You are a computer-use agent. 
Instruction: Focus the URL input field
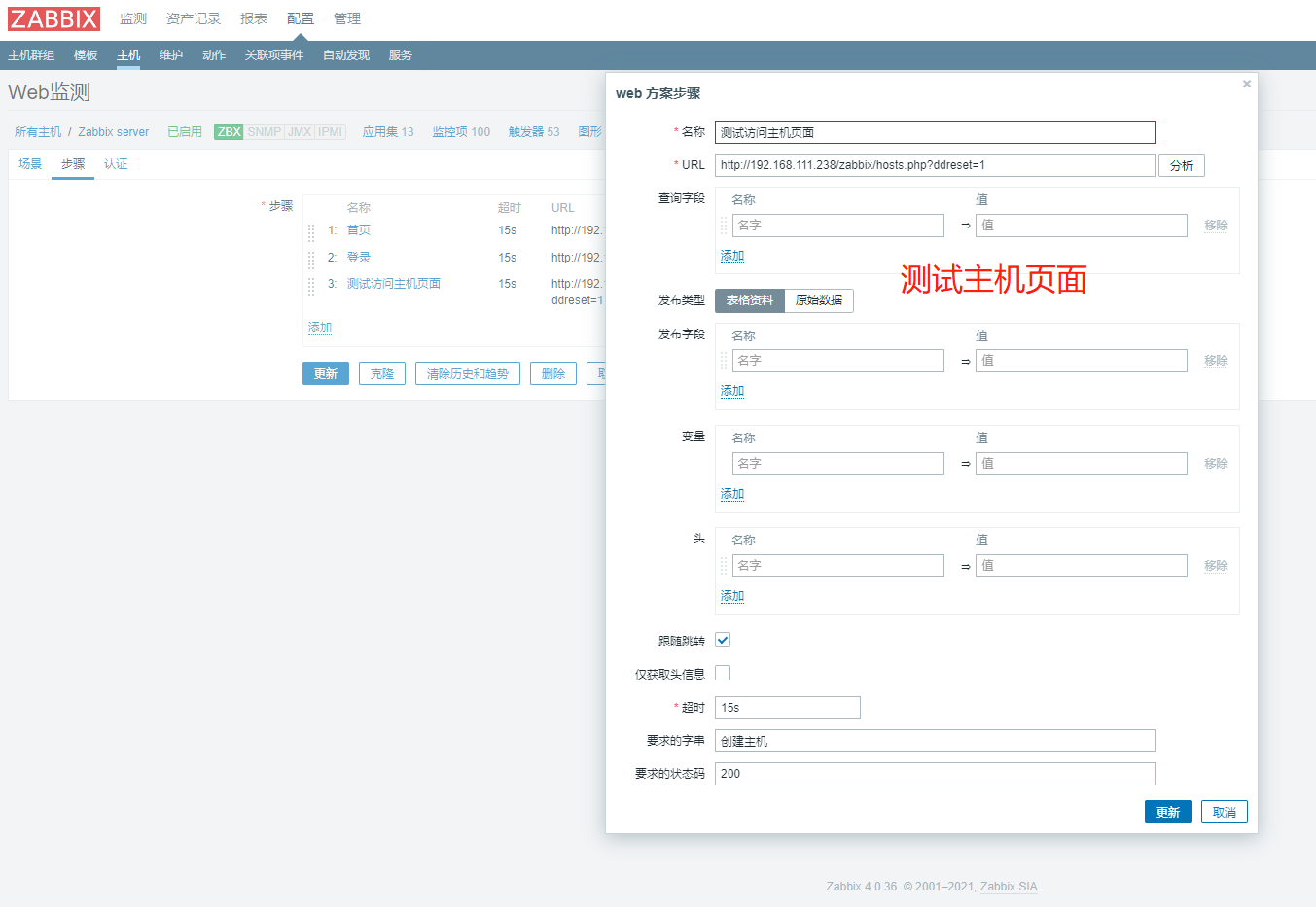point(935,165)
